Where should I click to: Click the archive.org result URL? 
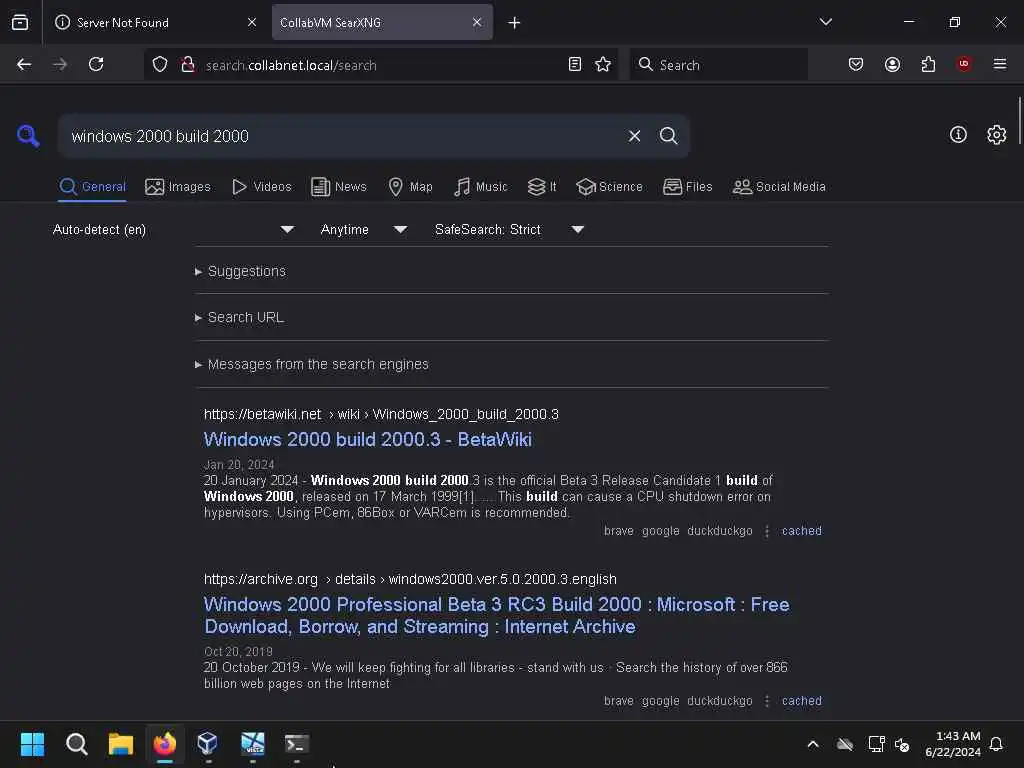tap(410, 579)
